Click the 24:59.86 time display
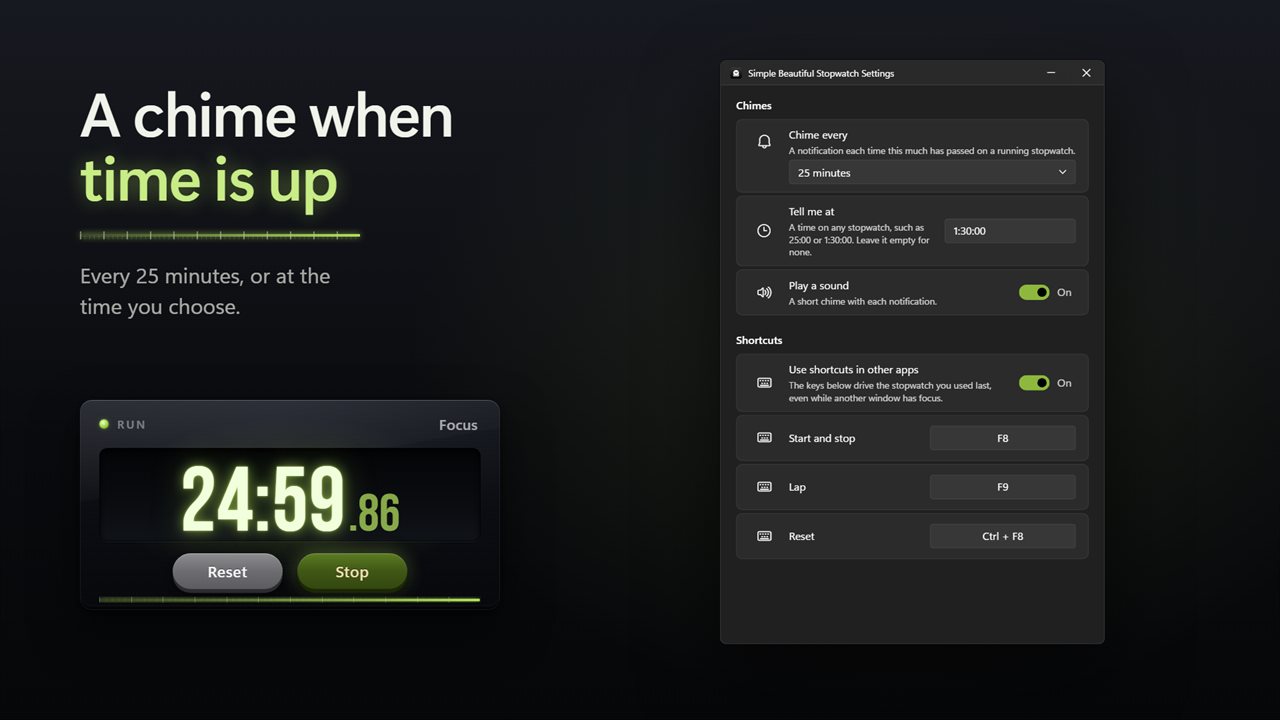 (290, 497)
